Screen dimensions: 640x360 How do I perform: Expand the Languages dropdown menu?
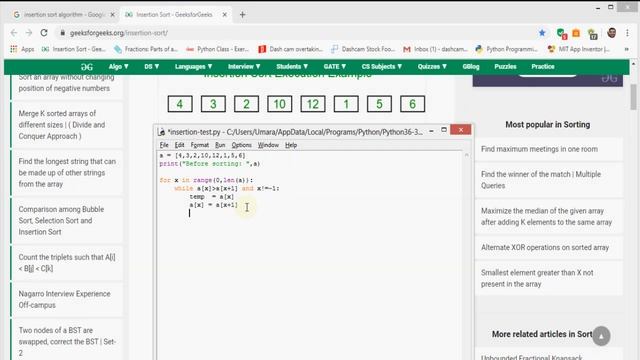[x=193, y=67]
